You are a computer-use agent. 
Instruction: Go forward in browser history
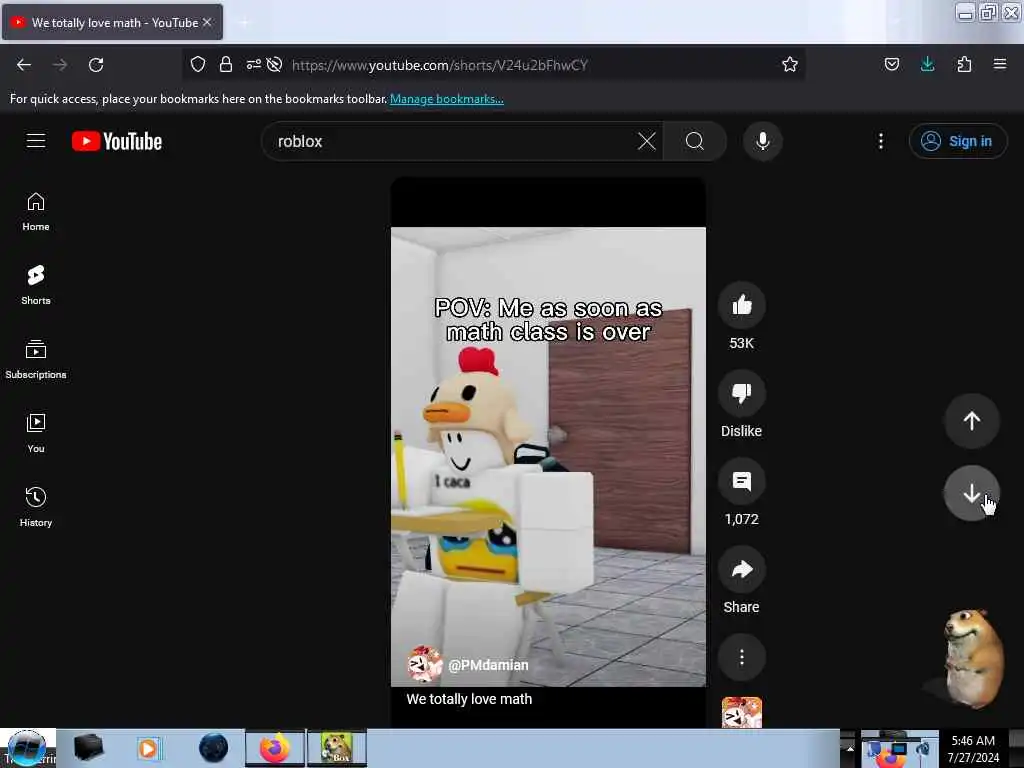60,65
